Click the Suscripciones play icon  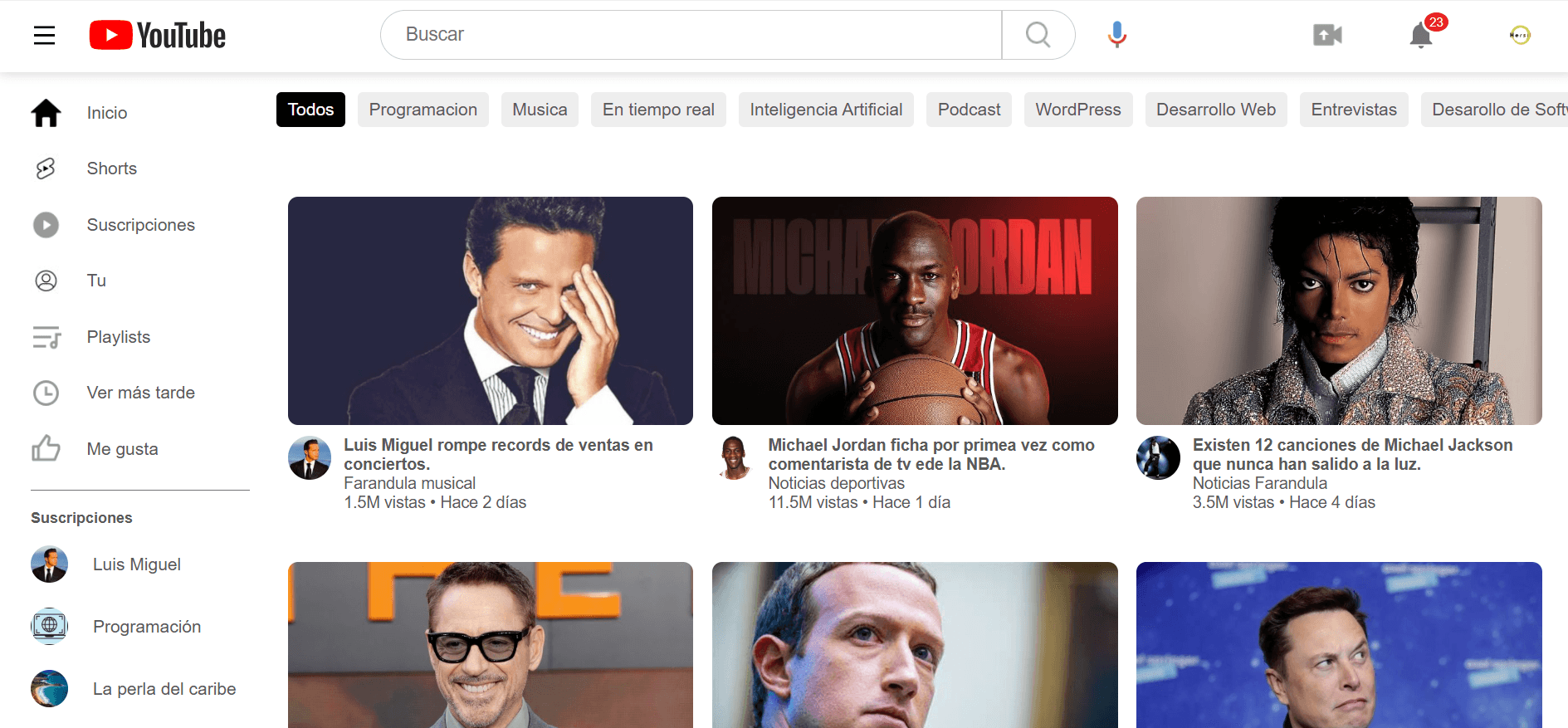coord(46,225)
